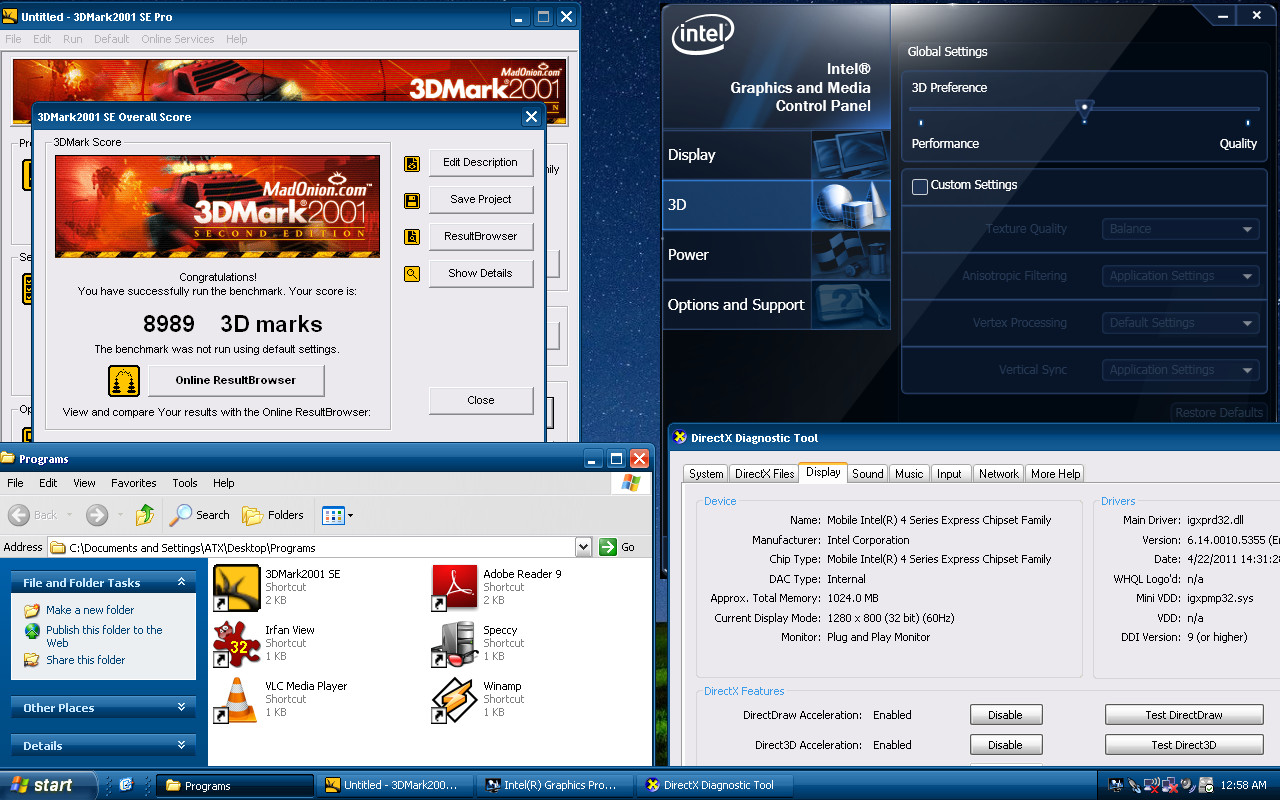Image resolution: width=1280 pixels, height=800 pixels.
Task: Select the 3D shapes icon in Intel panel
Action: point(849,205)
